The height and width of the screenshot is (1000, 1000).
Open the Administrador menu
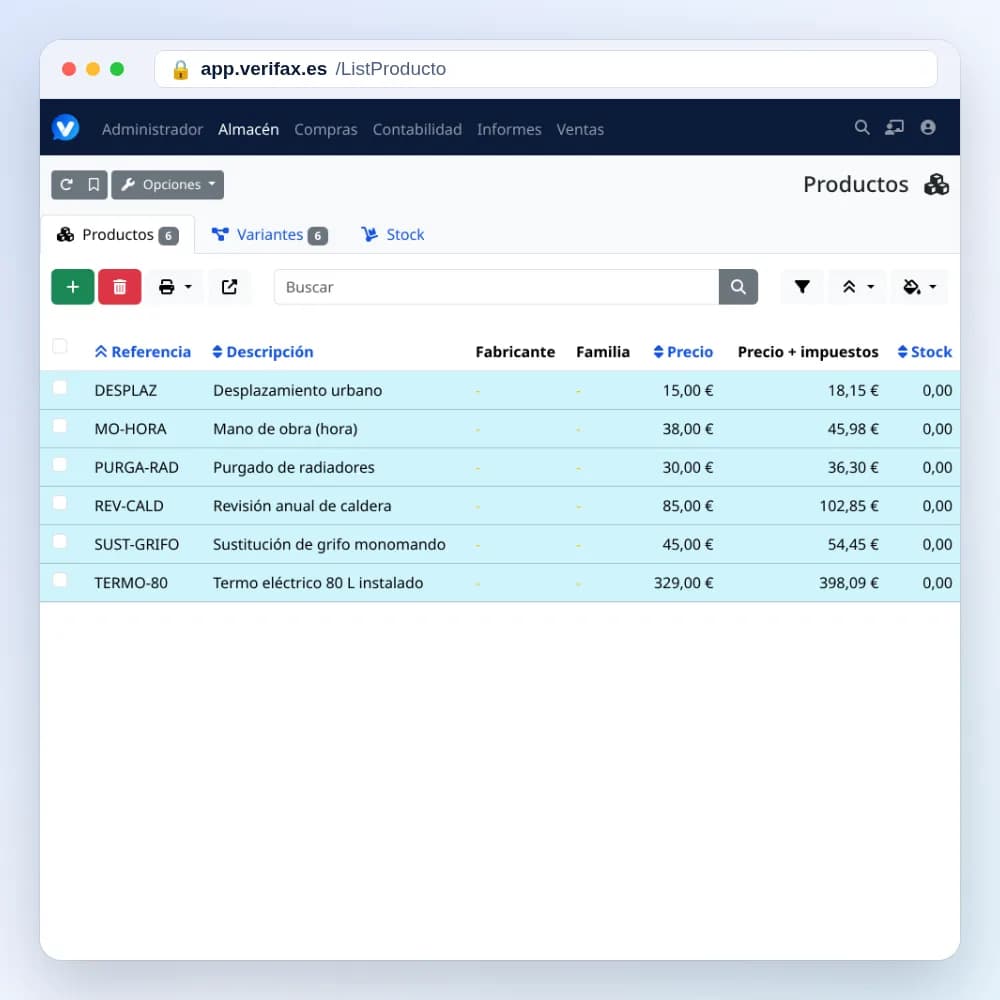point(152,129)
